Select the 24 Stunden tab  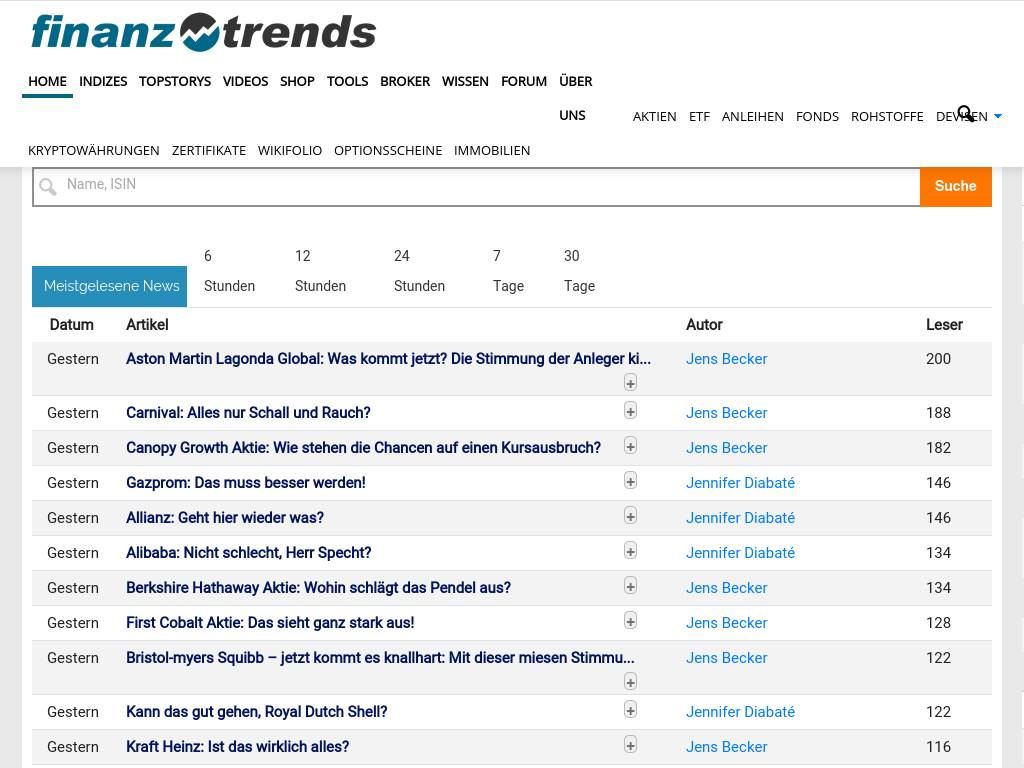[x=419, y=271]
